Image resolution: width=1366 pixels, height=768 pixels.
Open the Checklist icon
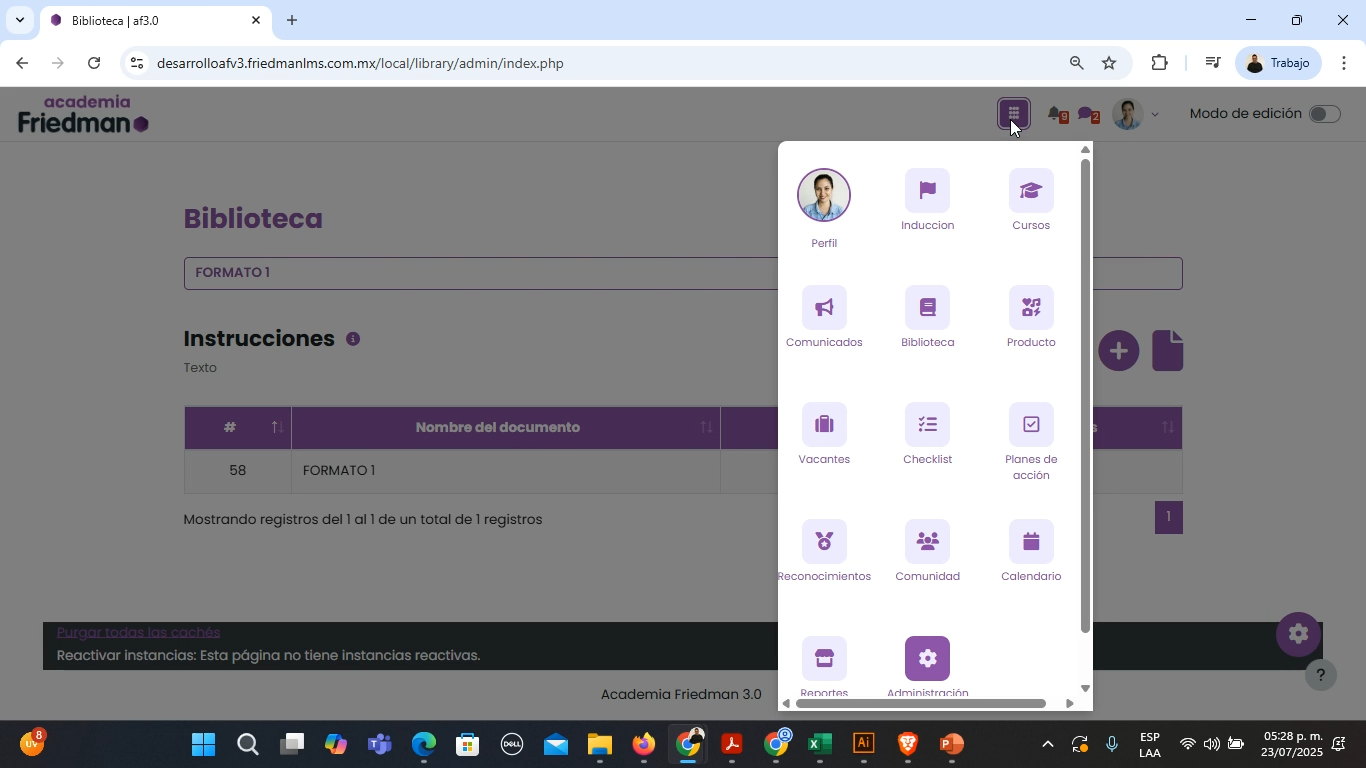(x=927, y=424)
